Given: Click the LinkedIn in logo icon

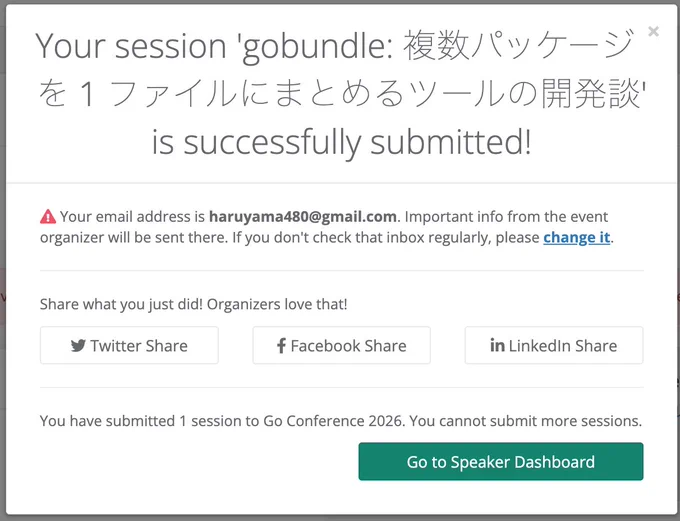Looking at the screenshot, I should click(x=497, y=345).
